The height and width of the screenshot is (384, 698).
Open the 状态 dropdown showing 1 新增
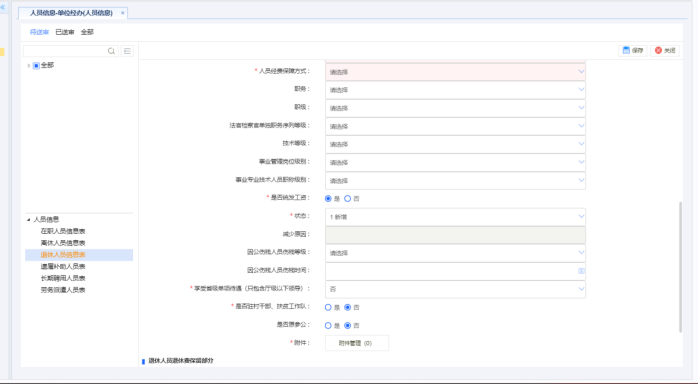coord(455,217)
